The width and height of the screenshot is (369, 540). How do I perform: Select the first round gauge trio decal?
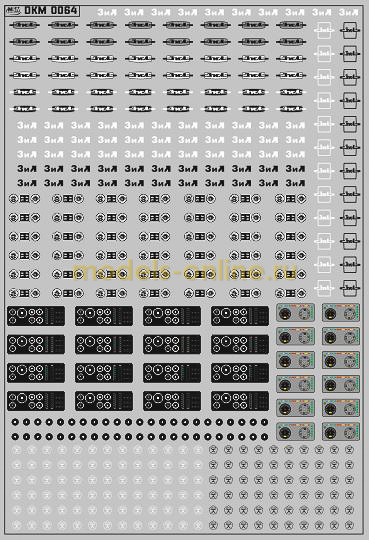tap(24, 199)
